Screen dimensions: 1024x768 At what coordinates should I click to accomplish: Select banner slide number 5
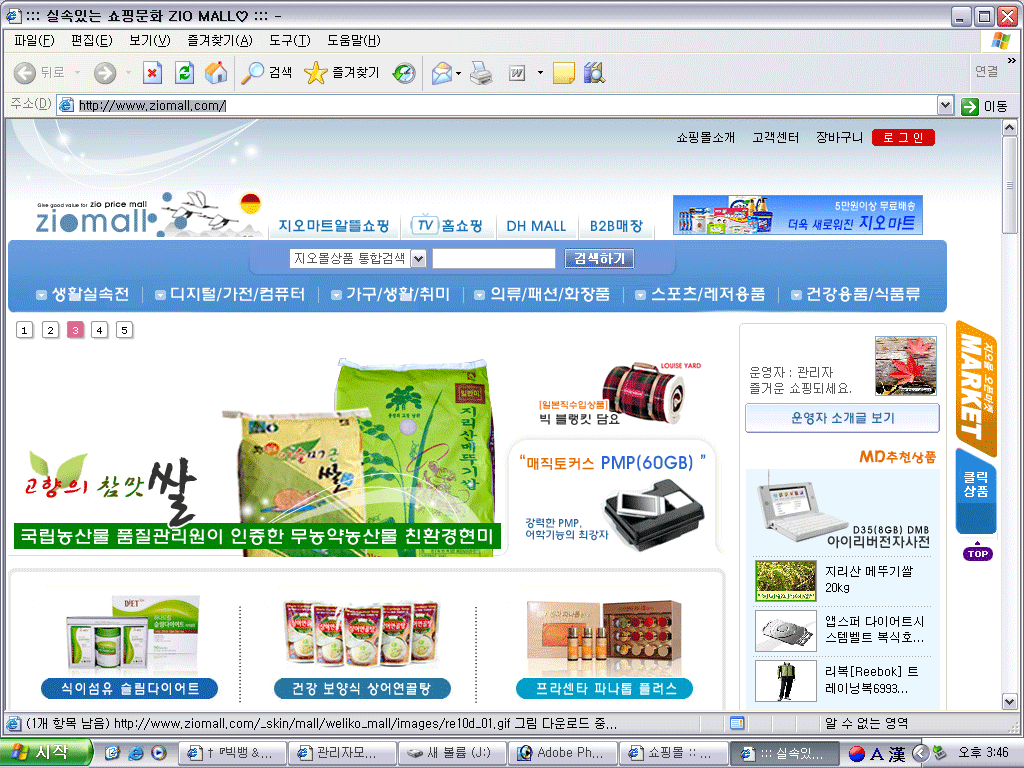(124, 330)
